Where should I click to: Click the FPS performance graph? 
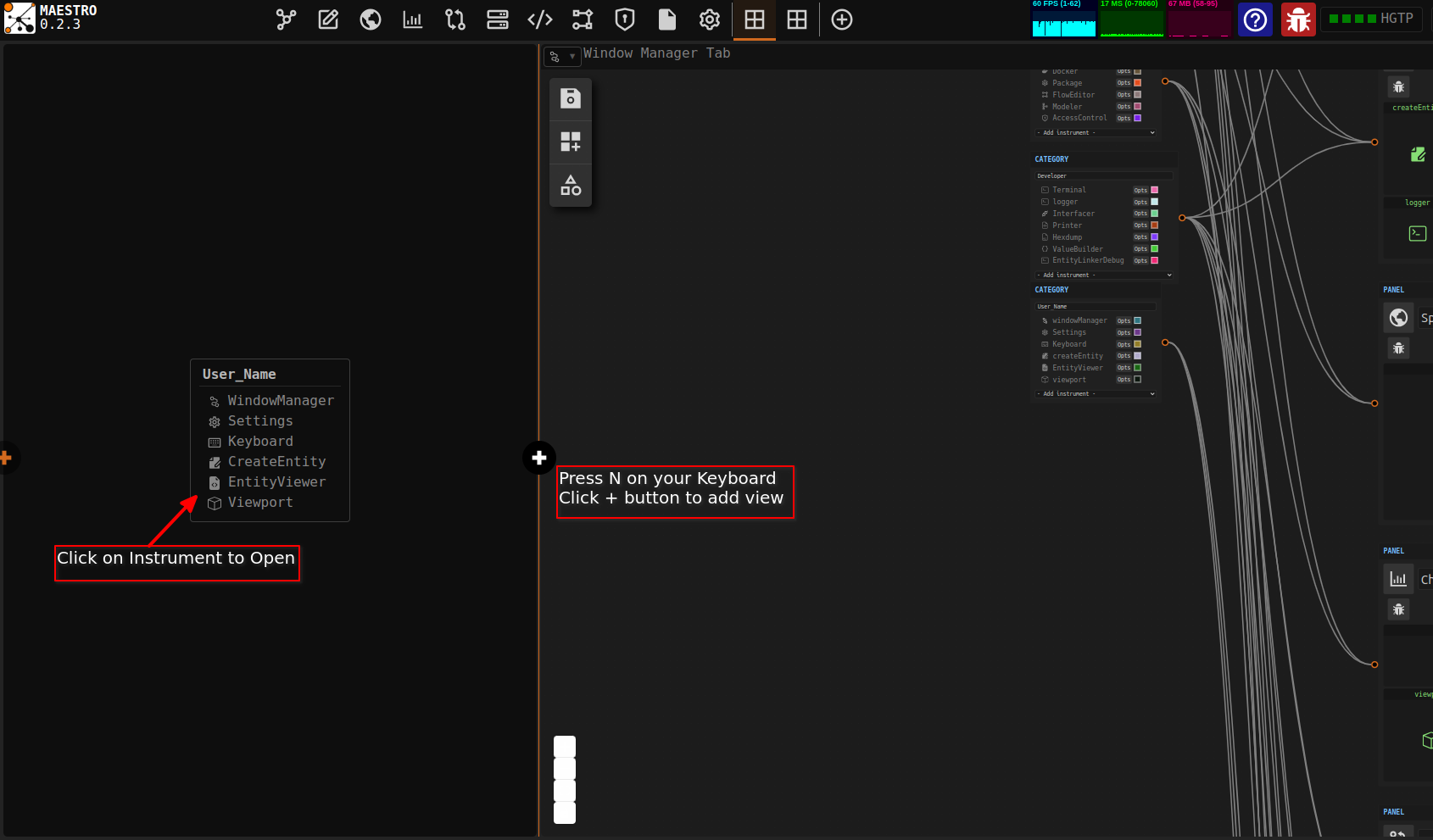tap(1063, 19)
